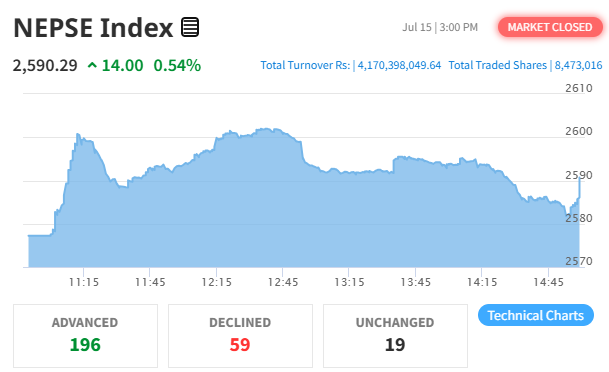This screenshot has width=609, height=372.
Task: Open the Technical Charts button
Action: click(x=536, y=315)
